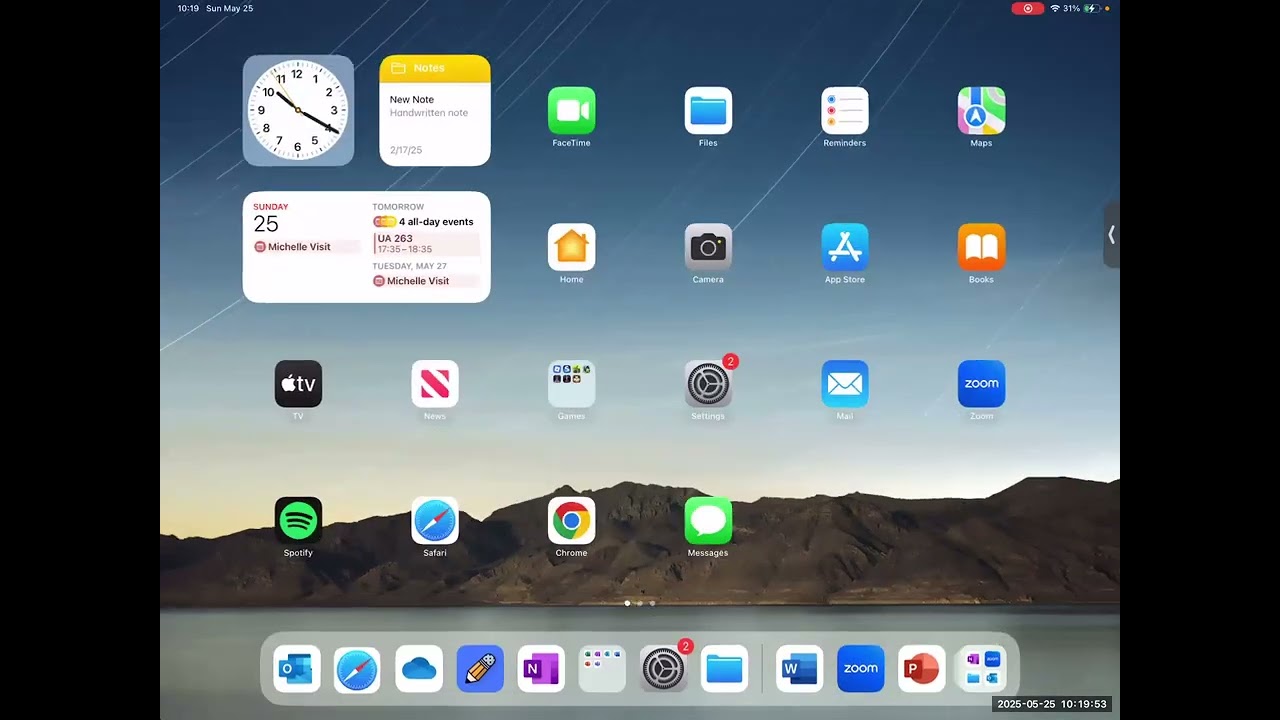1280x720 pixels.
Task: Open the Mail app
Action: (845, 384)
